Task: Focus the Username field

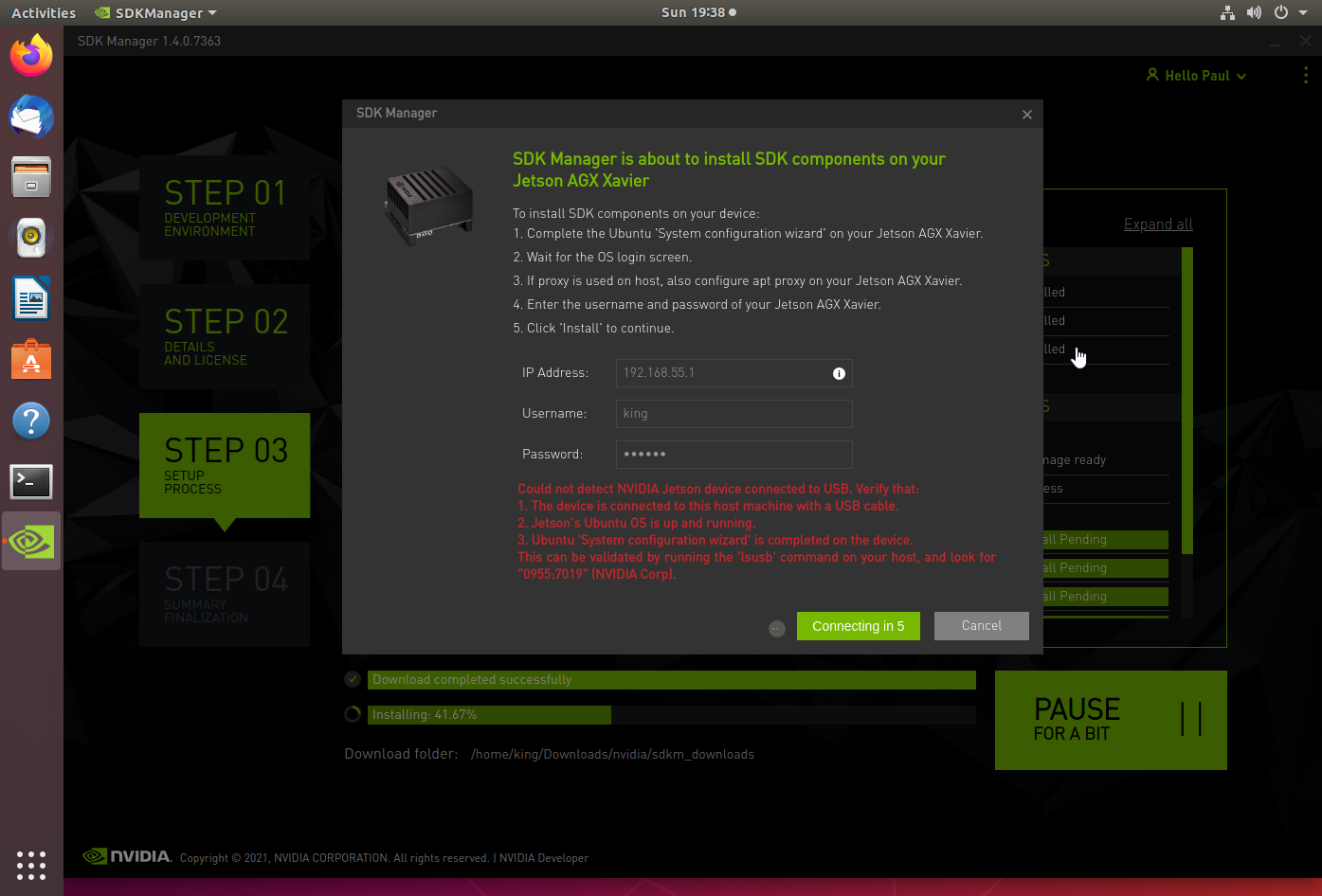Action: [734, 414]
